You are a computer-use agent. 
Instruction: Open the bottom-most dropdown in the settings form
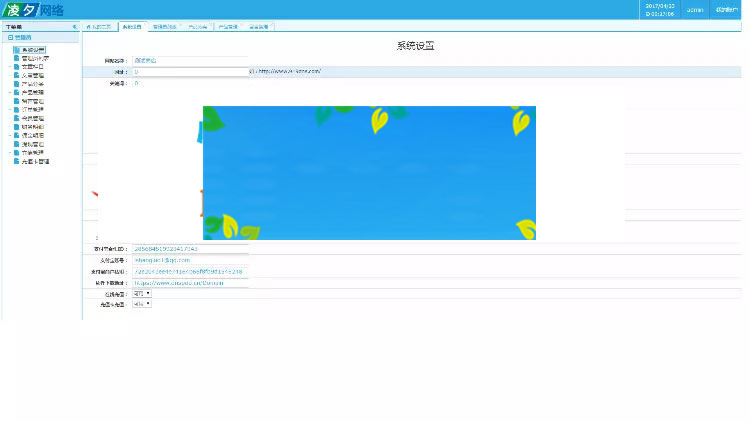(141, 304)
